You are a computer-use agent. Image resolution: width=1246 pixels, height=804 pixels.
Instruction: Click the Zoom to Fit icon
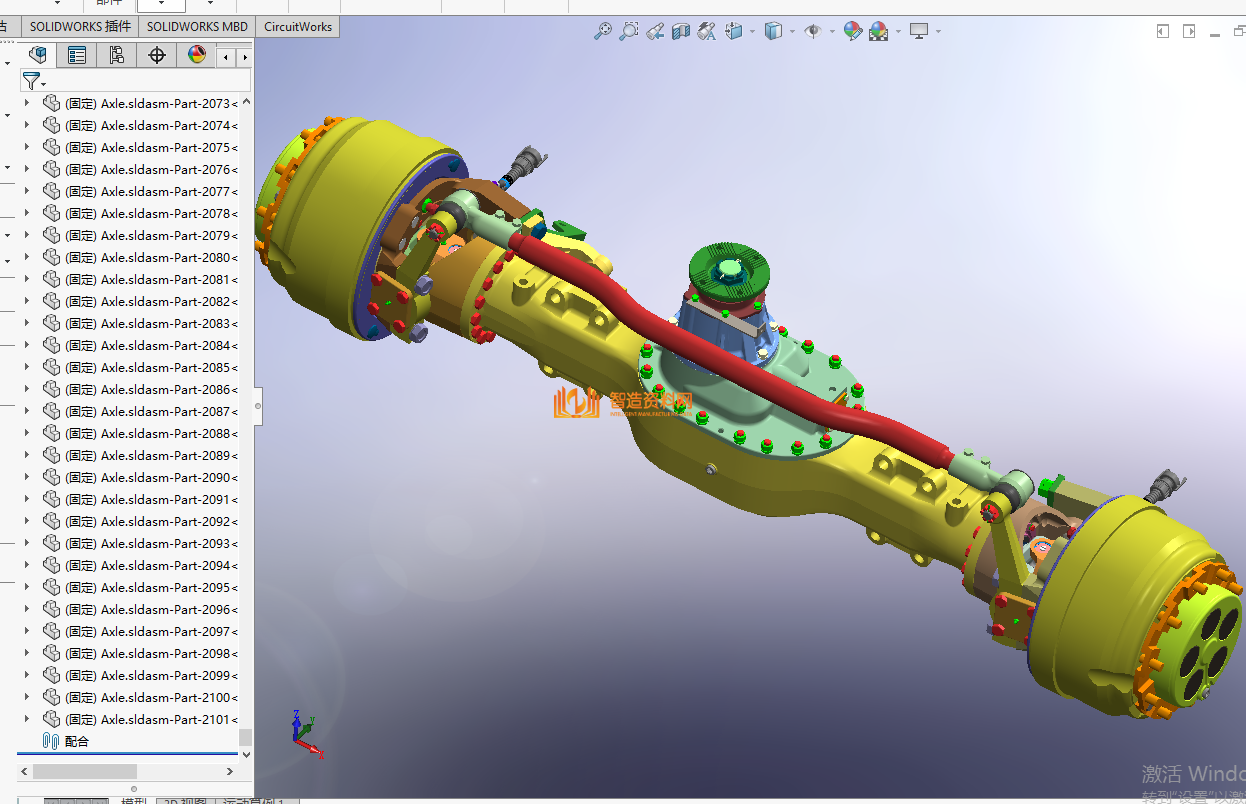point(603,31)
